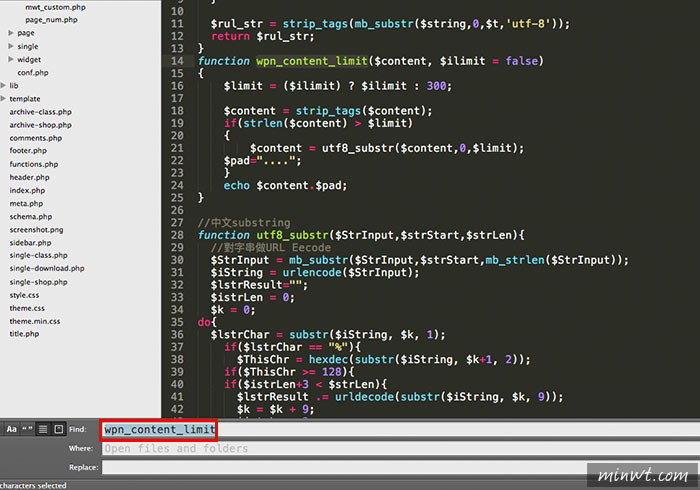Click 'urlencode' call on line 31
The height and width of the screenshot is (490, 700).
click(312, 273)
